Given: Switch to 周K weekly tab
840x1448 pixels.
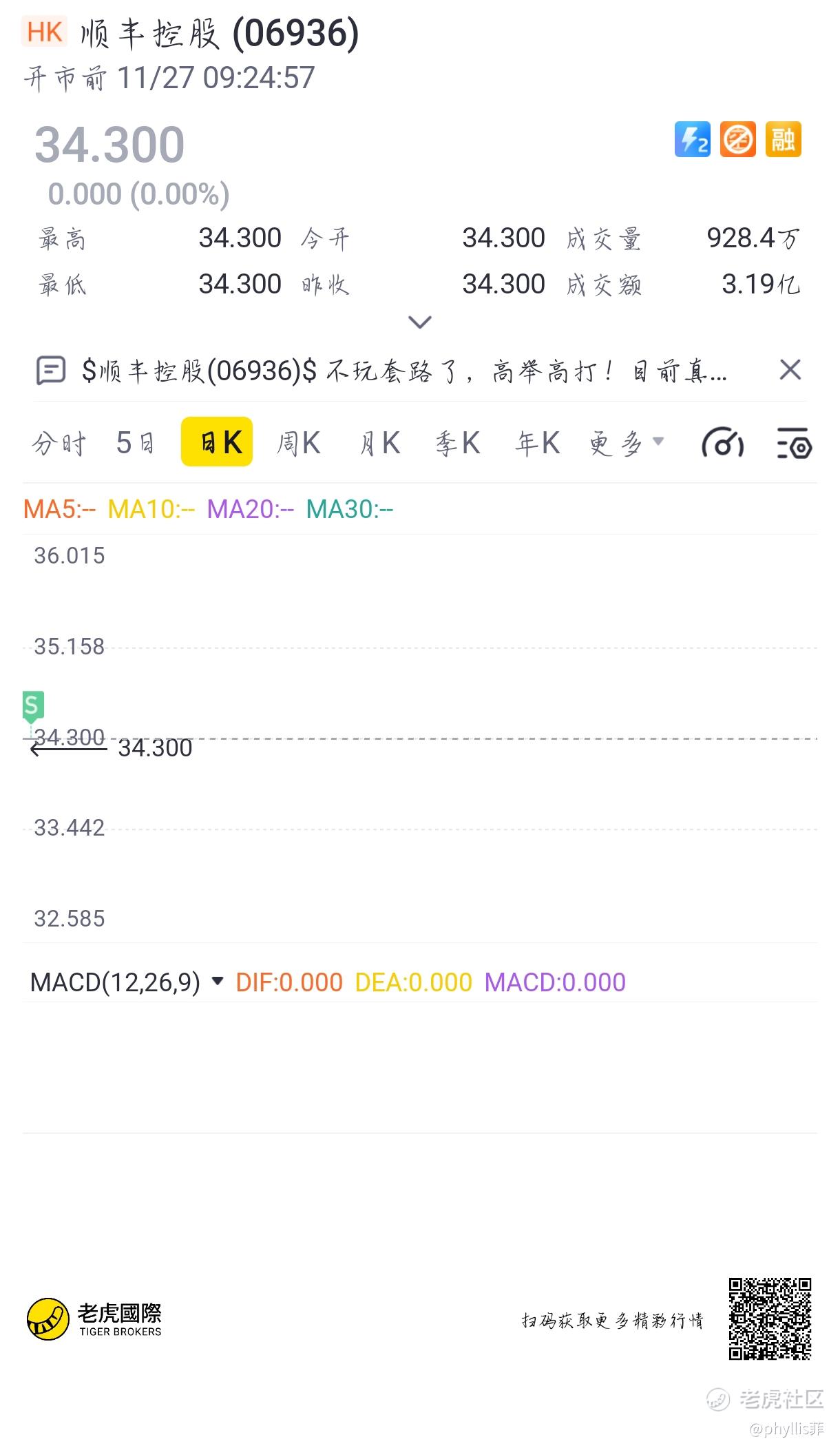Looking at the screenshot, I should click(299, 443).
